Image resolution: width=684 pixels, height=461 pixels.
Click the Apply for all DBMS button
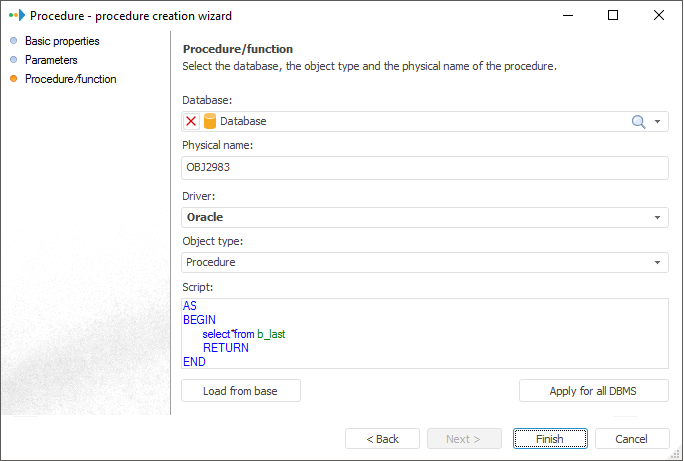(594, 391)
